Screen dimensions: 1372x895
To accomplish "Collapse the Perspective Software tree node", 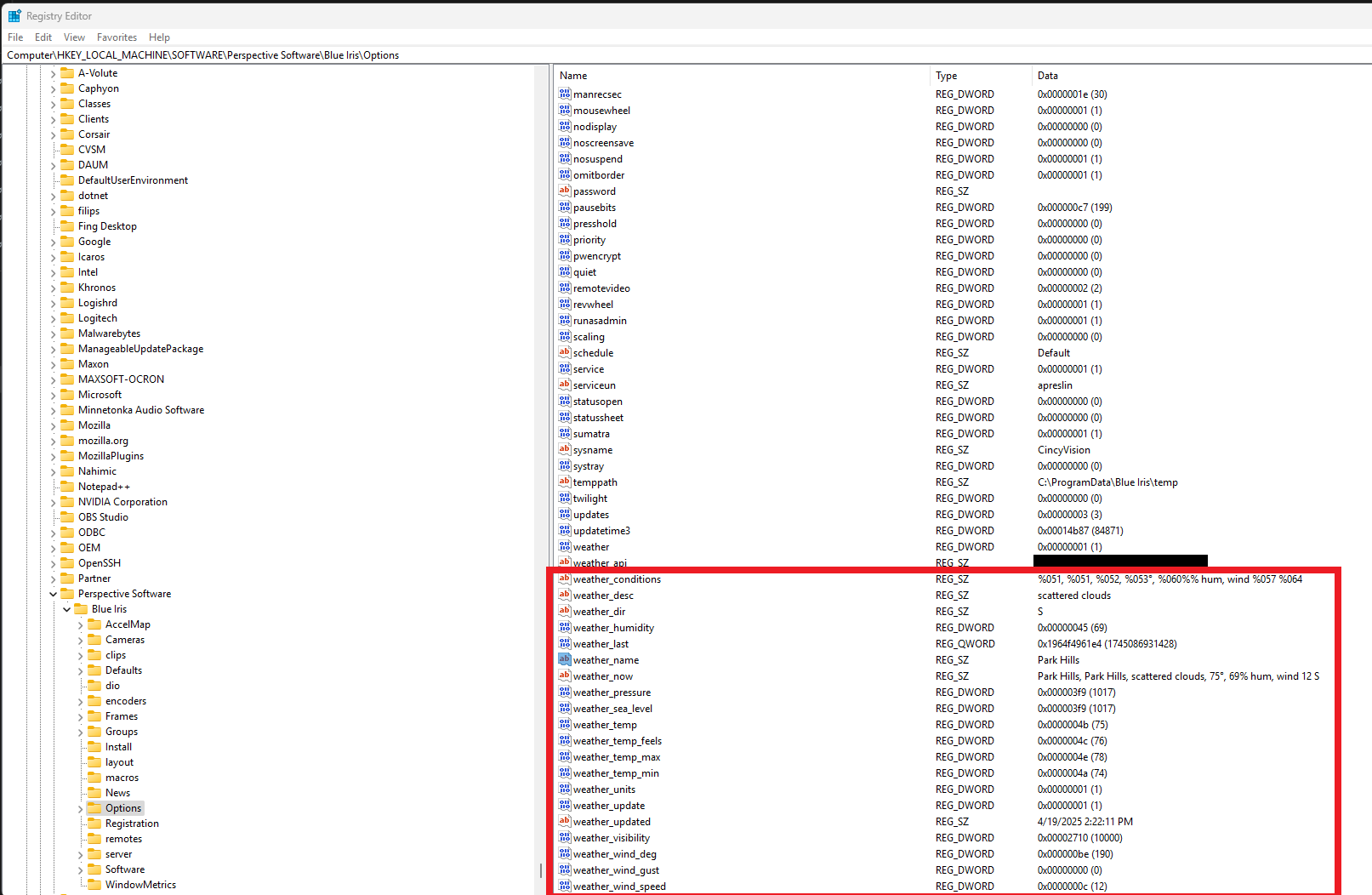I will 53,594.
